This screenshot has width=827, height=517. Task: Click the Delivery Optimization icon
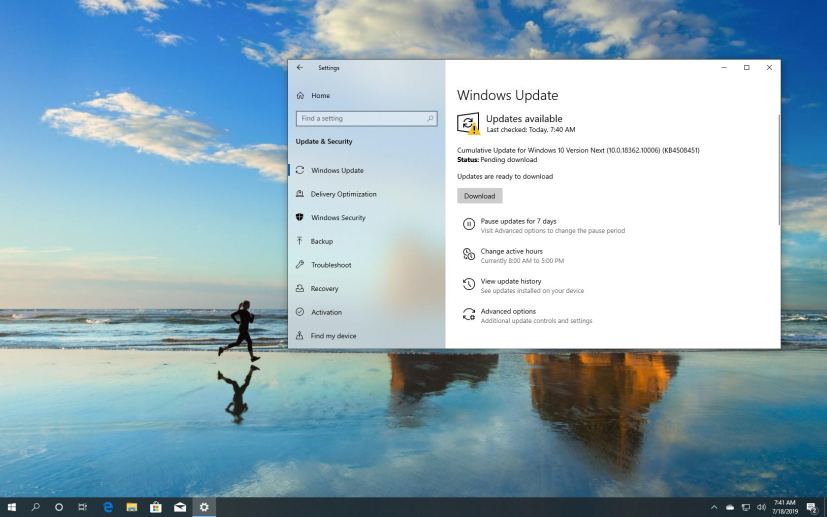click(x=300, y=194)
